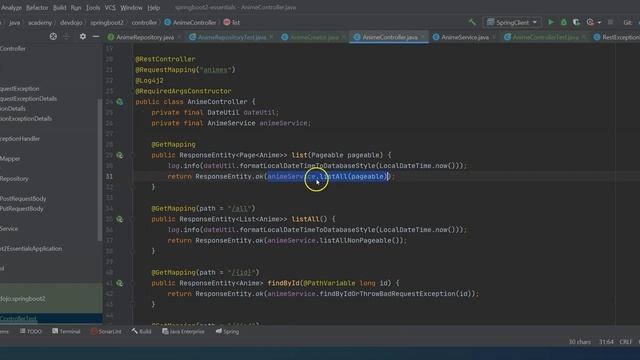Image resolution: width=640 pixels, height=360 pixels.
Task: Click the project panel vertical scrollbar
Action: click(x=100, y=169)
